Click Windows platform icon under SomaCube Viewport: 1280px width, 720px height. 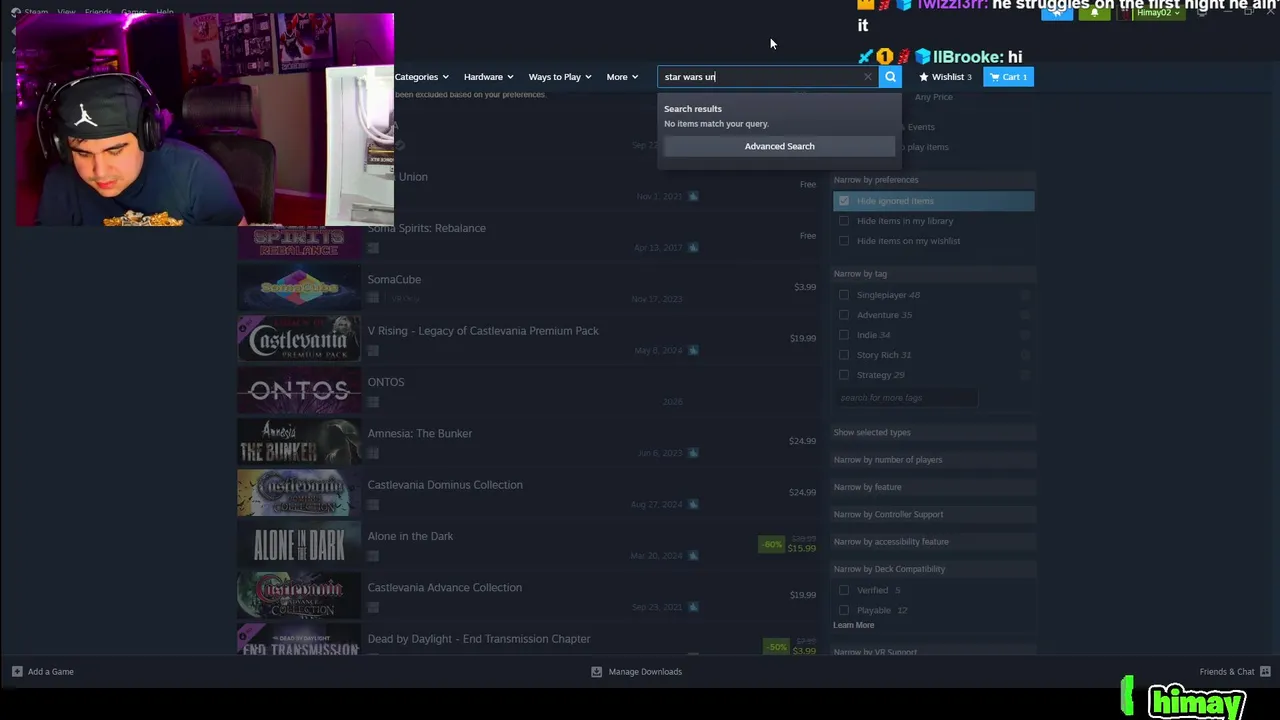373,299
